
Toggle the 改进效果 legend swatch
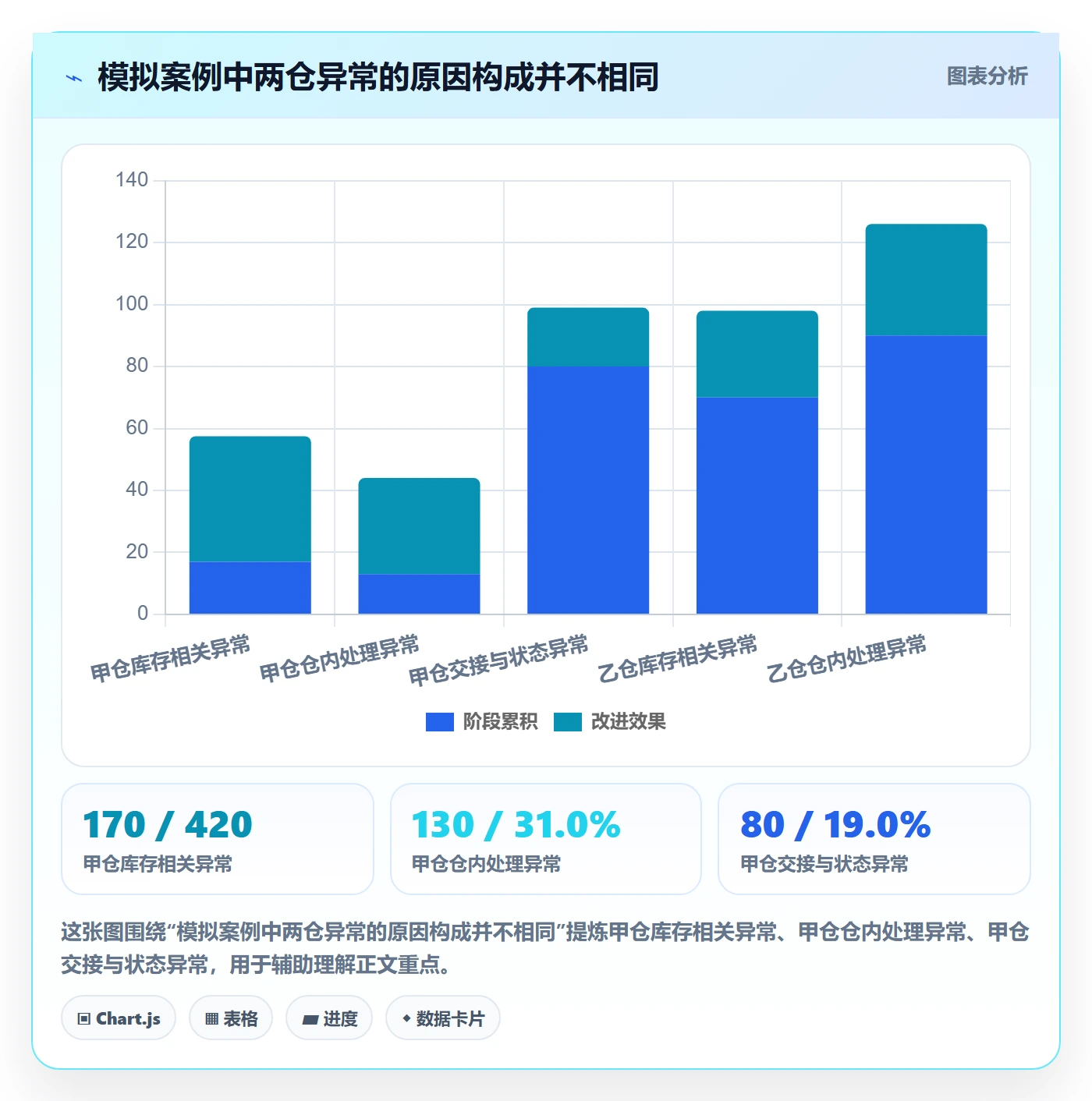pos(567,722)
